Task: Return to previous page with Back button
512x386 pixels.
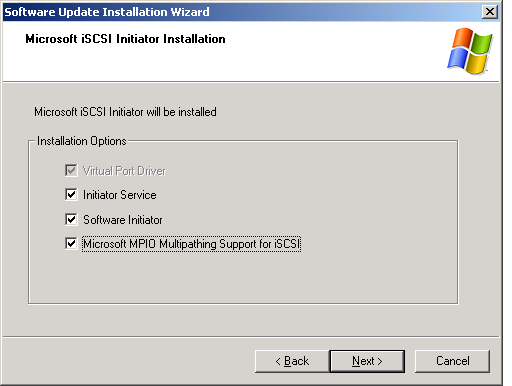Action: coord(292,361)
